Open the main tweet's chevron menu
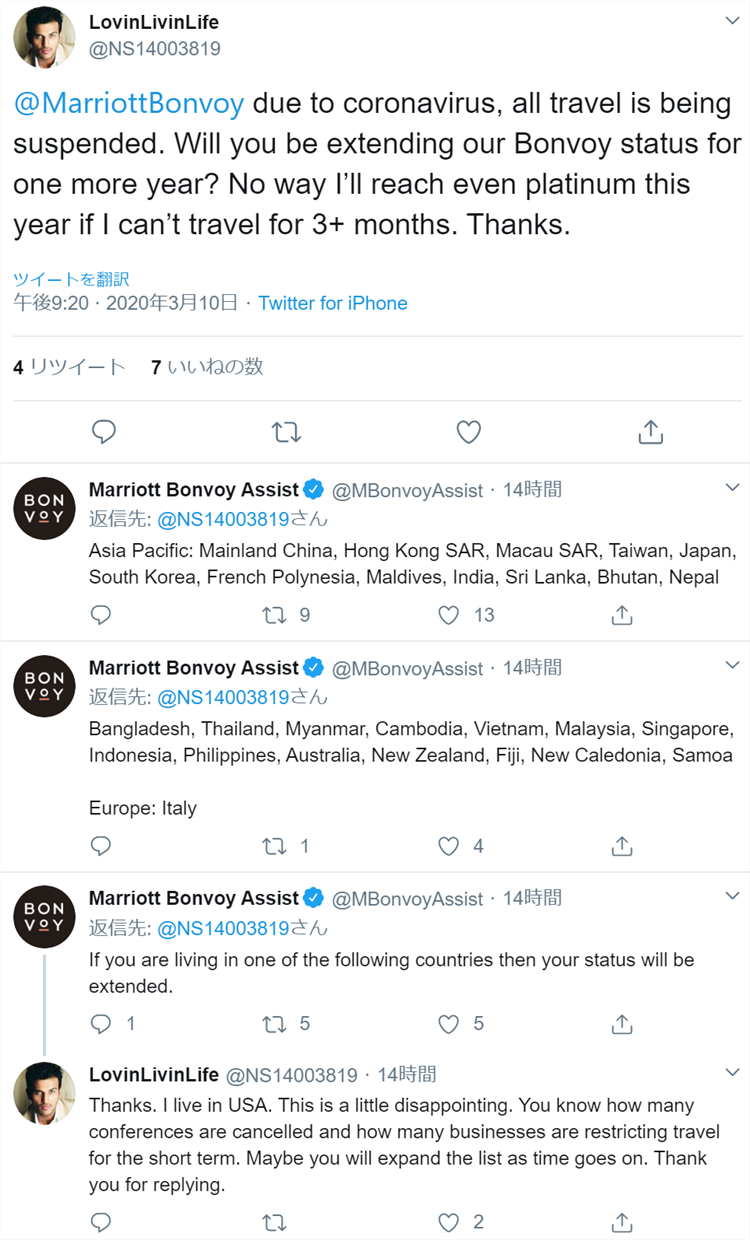This screenshot has width=750, height=1240. (x=731, y=20)
